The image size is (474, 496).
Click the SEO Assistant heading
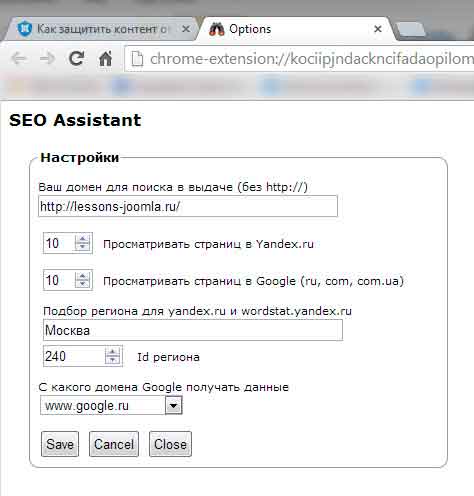click(x=75, y=120)
